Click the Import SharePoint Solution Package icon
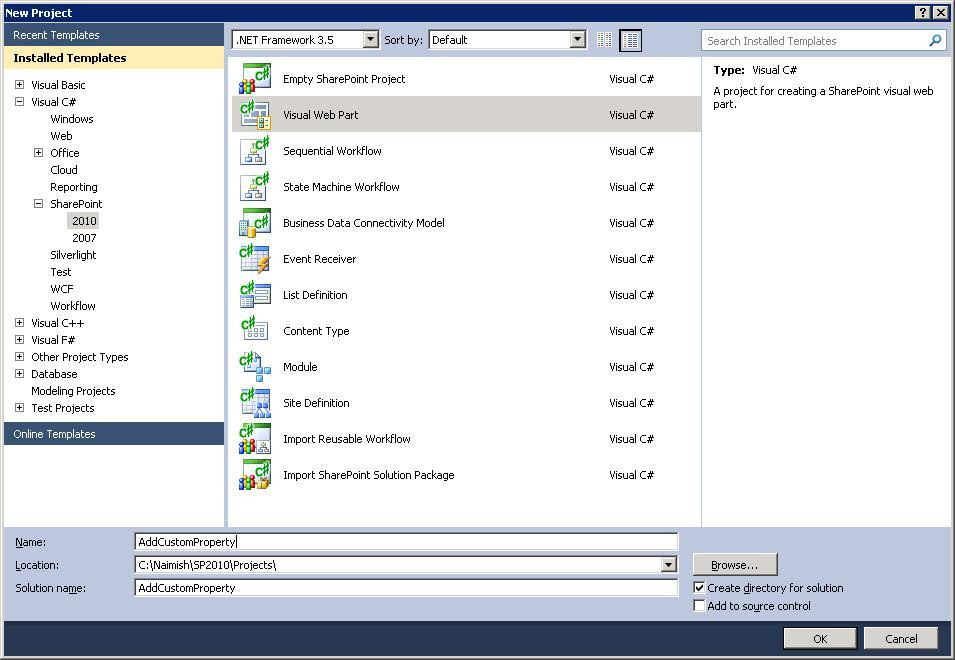 coord(255,474)
